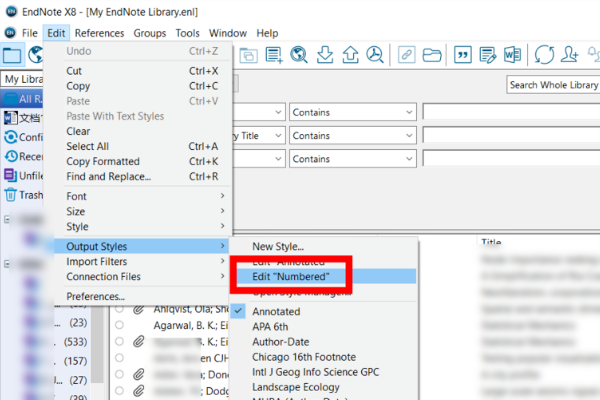This screenshot has width=600, height=400.
Task: Toggle the read circle in the row ending "en CJH"
Action: tap(119, 358)
